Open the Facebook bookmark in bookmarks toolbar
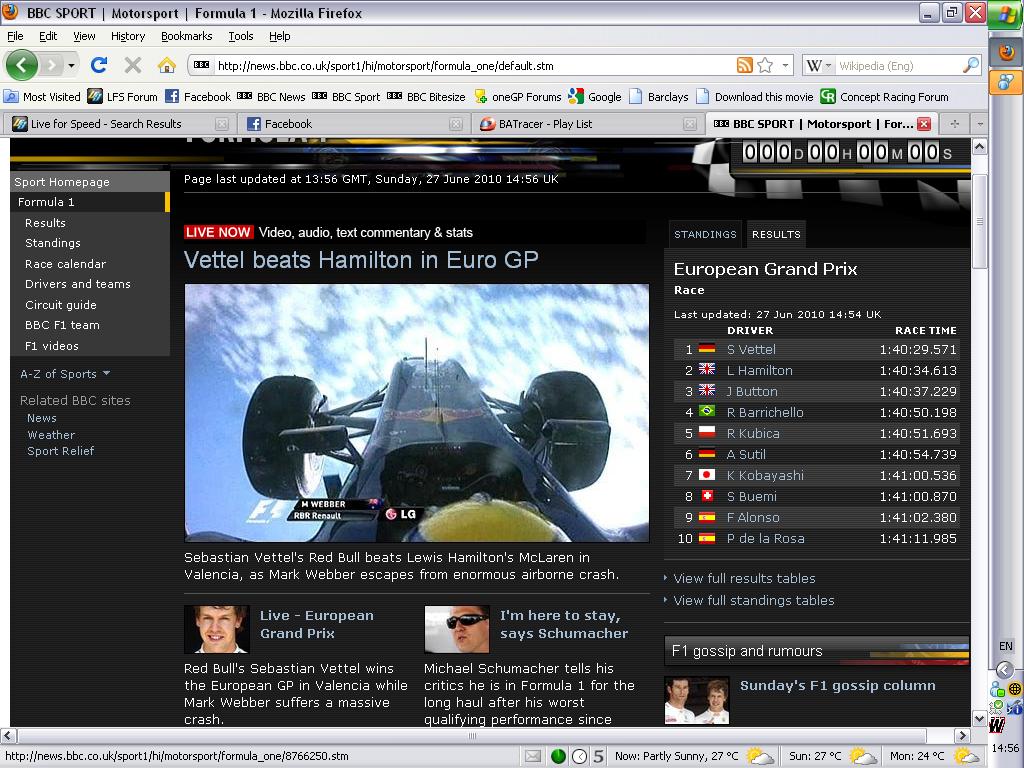The height and width of the screenshot is (768, 1024). pyautogui.click(x=198, y=97)
